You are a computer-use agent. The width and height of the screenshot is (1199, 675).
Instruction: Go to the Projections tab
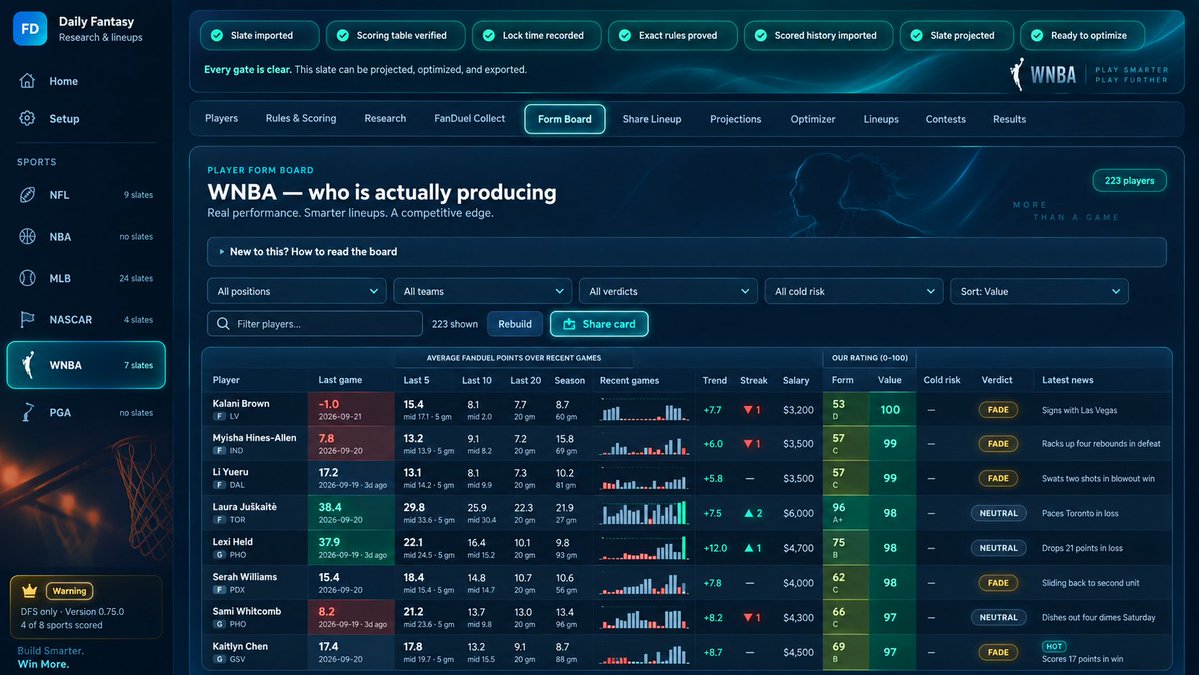(736, 119)
